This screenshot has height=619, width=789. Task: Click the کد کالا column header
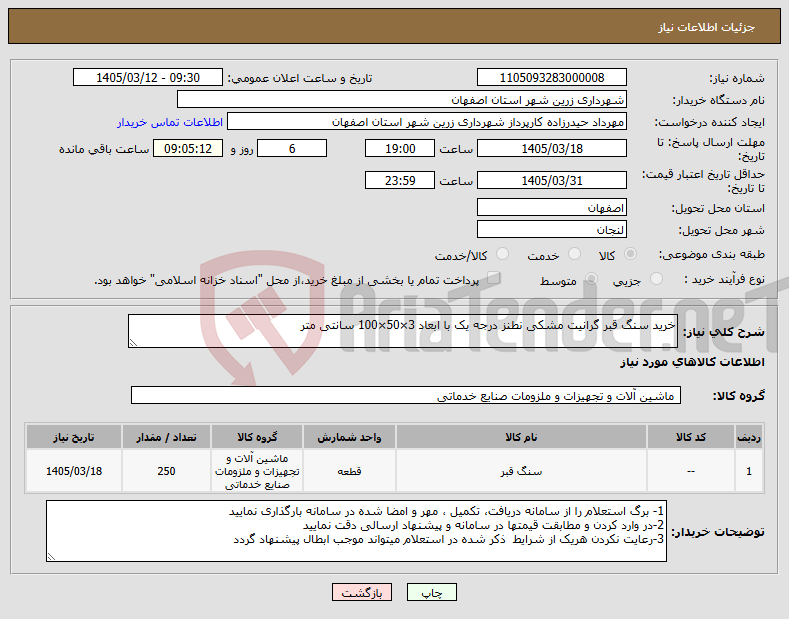point(690,437)
